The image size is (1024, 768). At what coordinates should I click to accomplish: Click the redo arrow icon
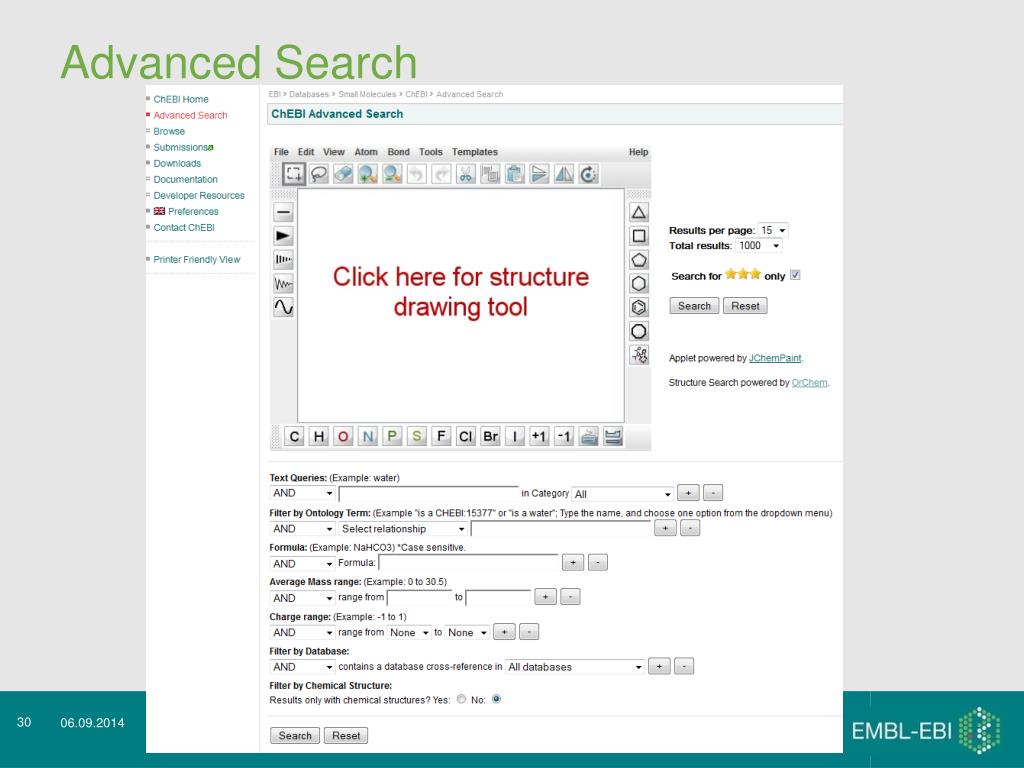(441, 174)
